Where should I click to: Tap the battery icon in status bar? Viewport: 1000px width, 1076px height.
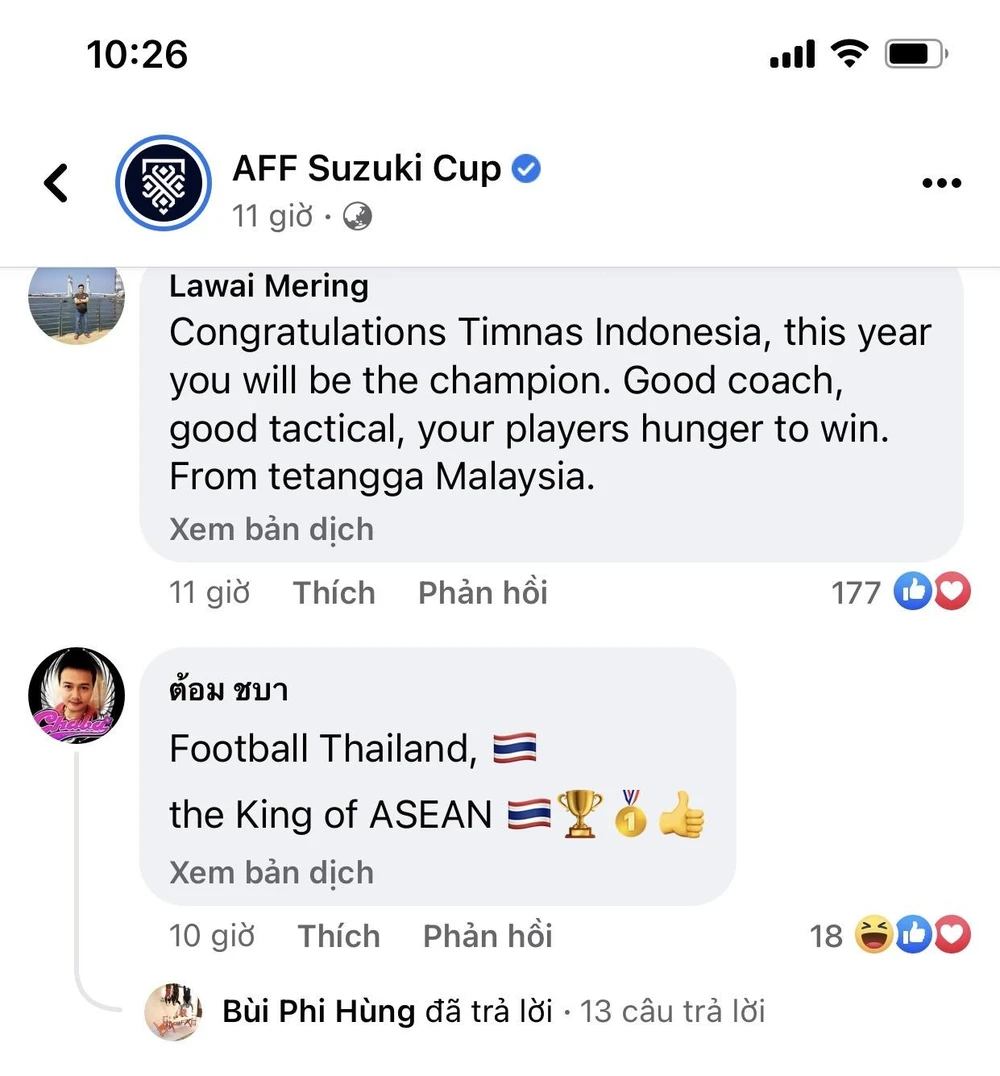pyautogui.click(x=916, y=54)
